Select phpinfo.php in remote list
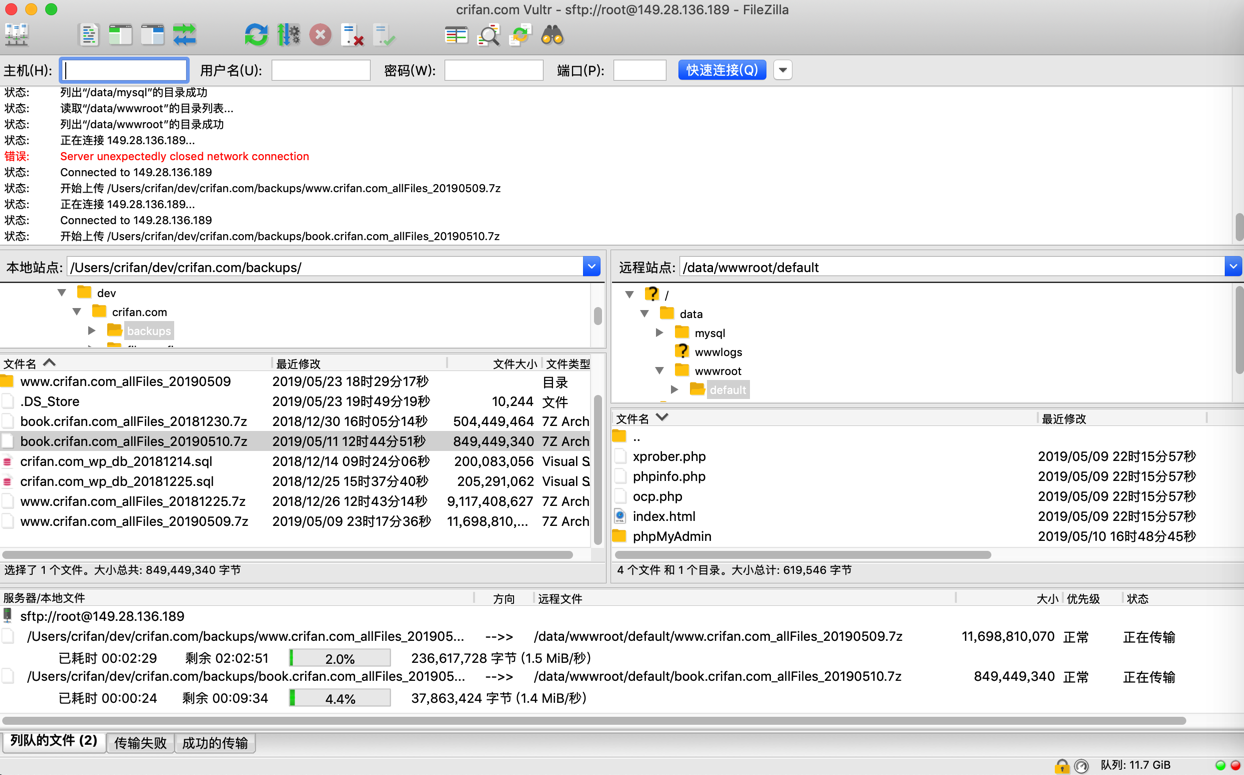1244x775 pixels. 927,476
